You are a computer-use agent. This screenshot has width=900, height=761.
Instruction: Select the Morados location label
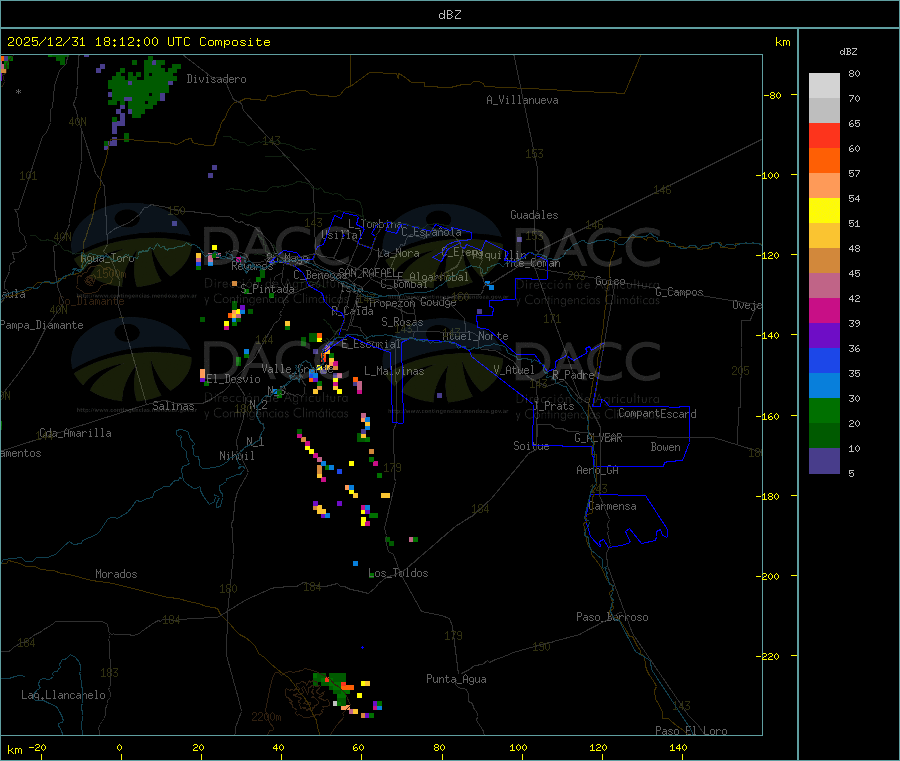pyautogui.click(x=116, y=574)
